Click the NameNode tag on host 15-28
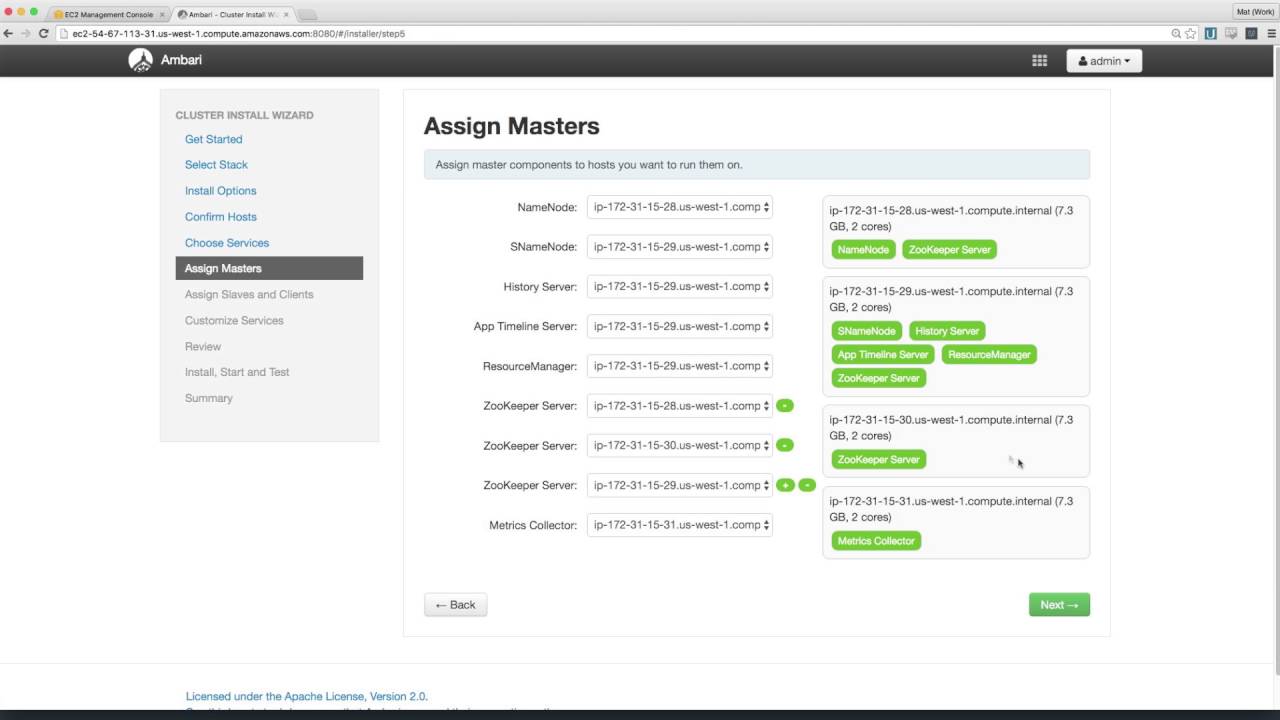 tap(863, 250)
